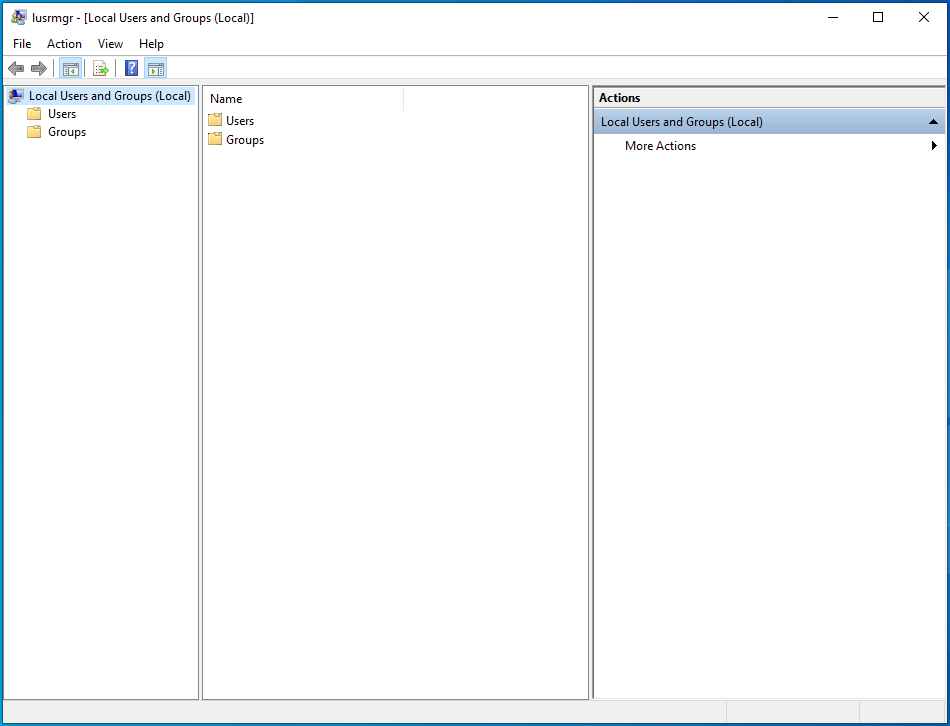Open the File menu
Screen dimensions: 950x726
tap(22, 44)
